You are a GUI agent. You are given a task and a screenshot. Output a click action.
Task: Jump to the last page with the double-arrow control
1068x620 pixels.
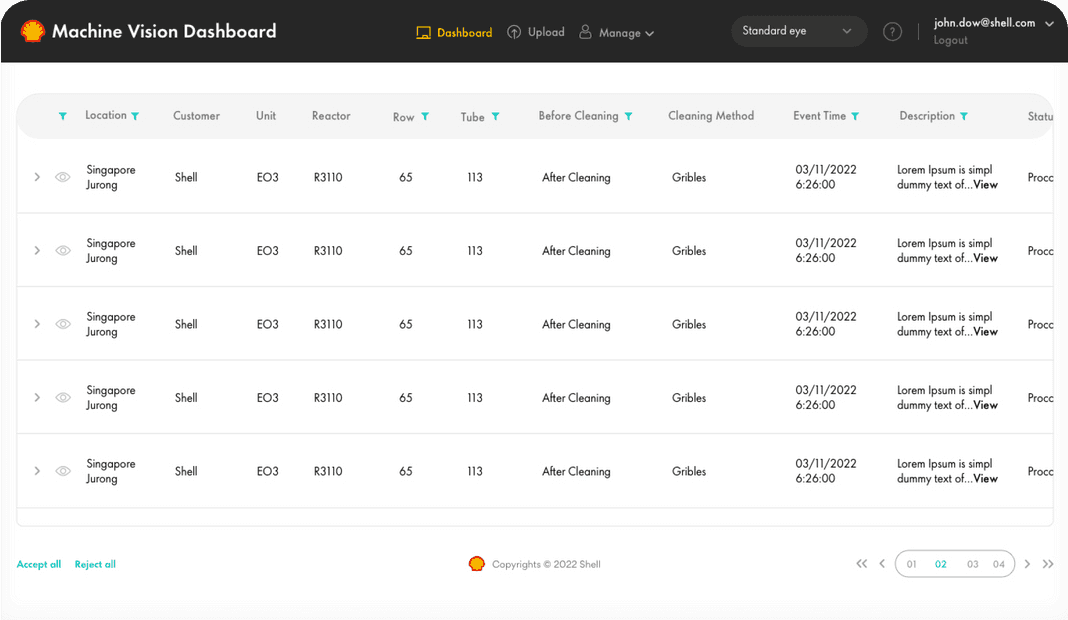click(x=1048, y=564)
